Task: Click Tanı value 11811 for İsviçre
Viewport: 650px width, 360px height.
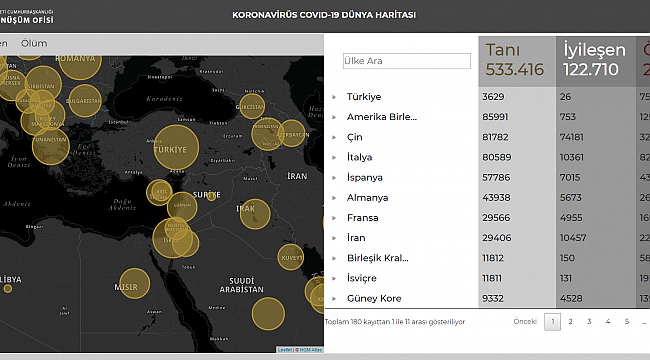Action: coord(492,279)
